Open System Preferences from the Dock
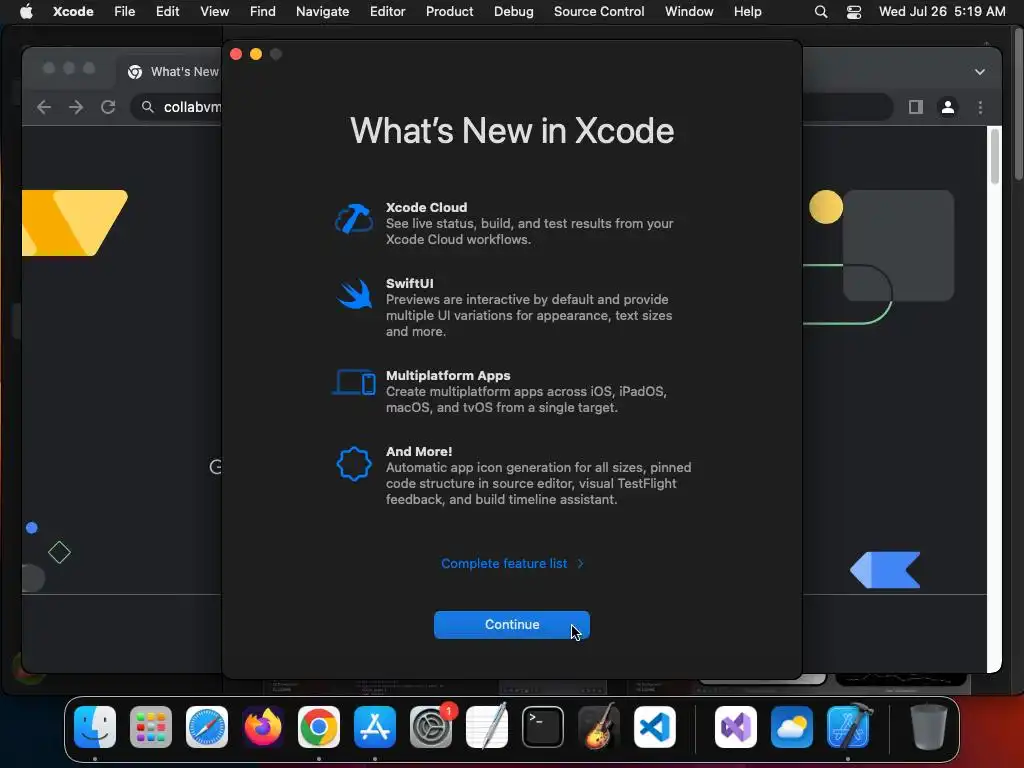Image resolution: width=1024 pixels, height=768 pixels. [x=431, y=727]
